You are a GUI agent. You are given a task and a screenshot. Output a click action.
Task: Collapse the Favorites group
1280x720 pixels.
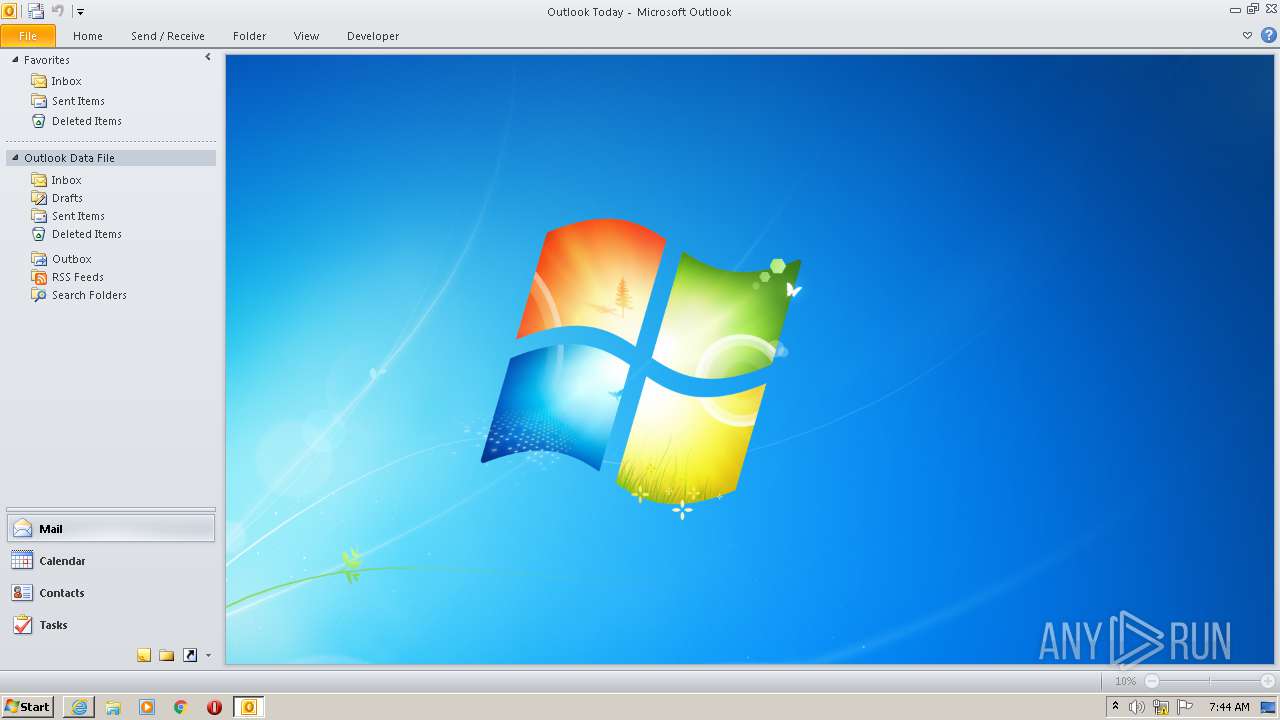tap(15, 59)
